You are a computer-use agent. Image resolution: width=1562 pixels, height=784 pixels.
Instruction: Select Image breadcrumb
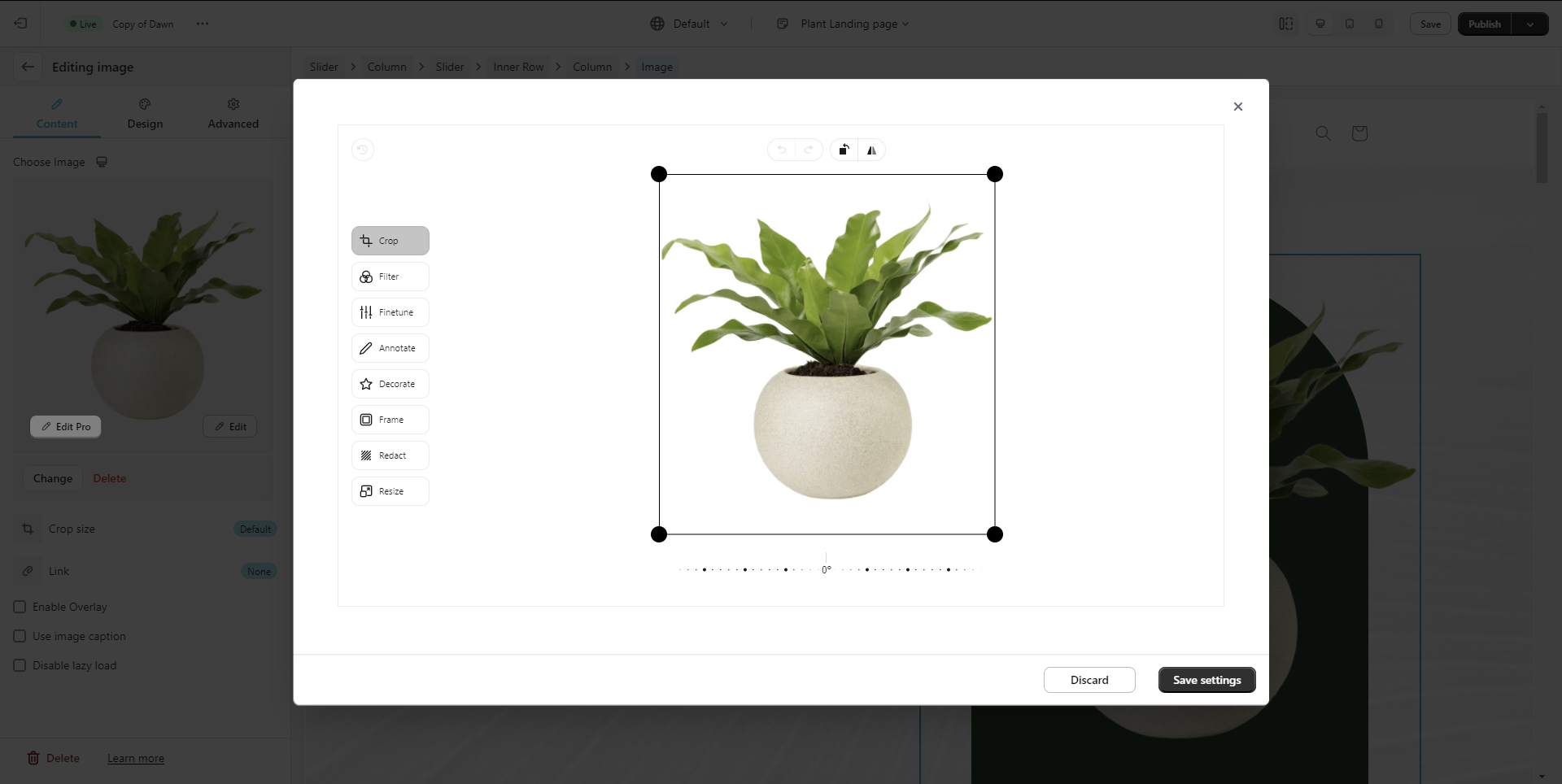tap(657, 67)
